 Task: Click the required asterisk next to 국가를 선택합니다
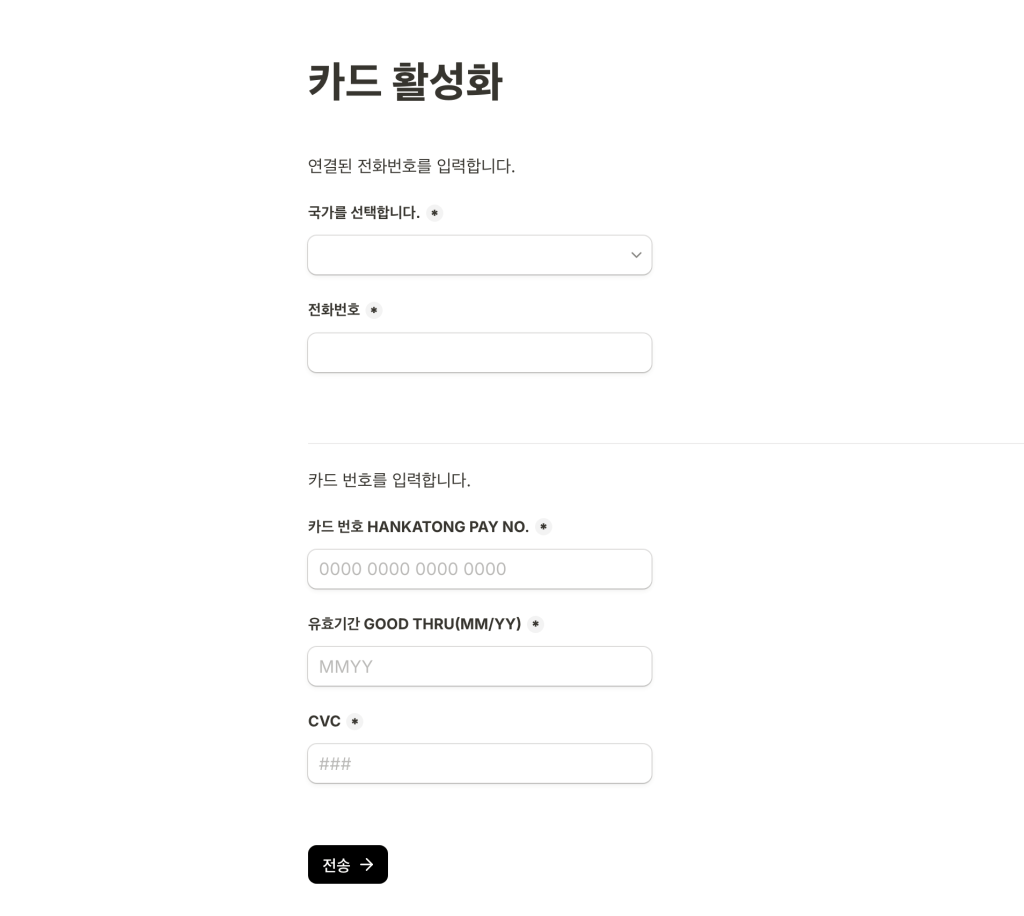[x=434, y=212]
